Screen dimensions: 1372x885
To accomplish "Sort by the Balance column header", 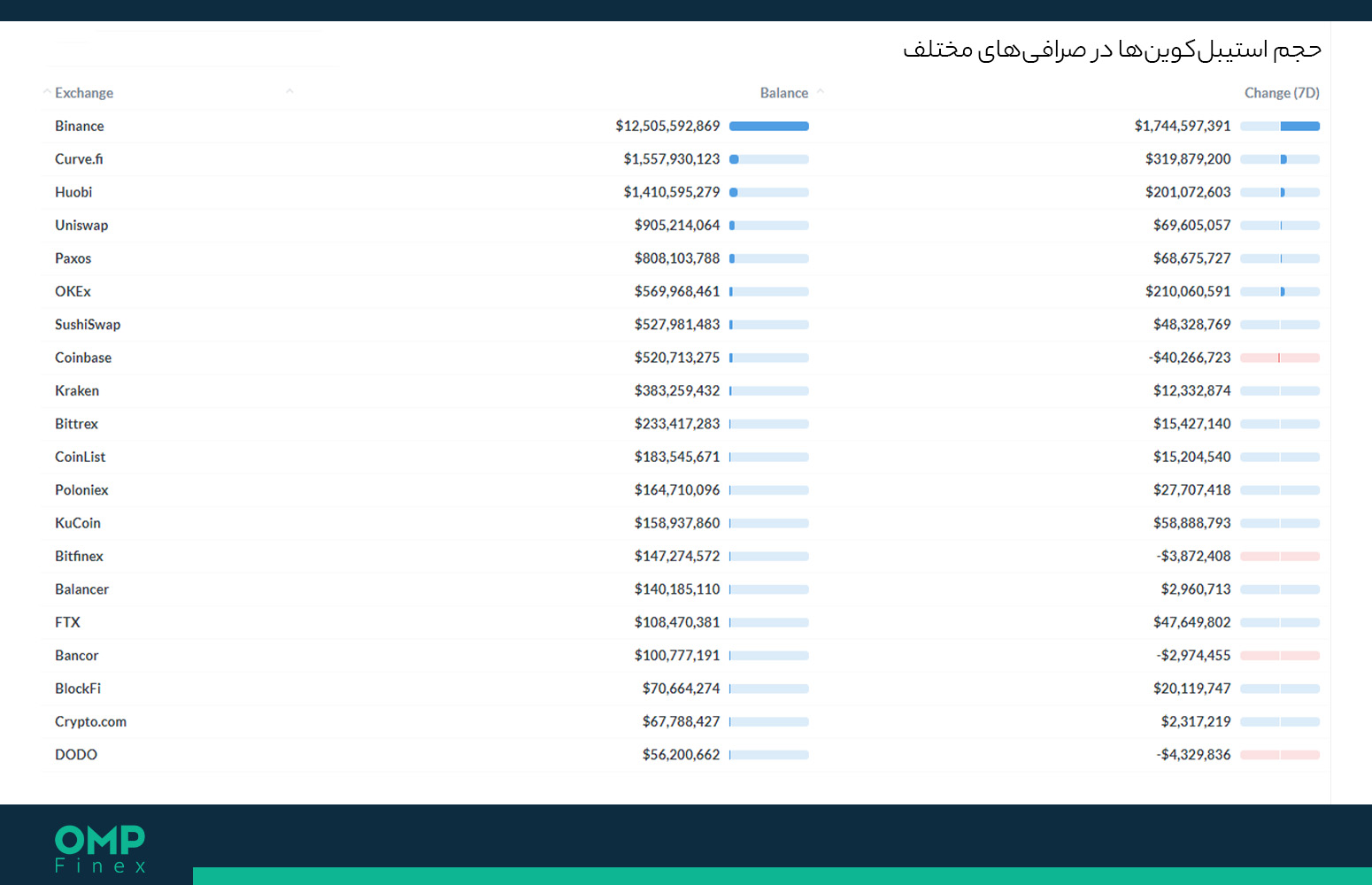I will 783,93.
